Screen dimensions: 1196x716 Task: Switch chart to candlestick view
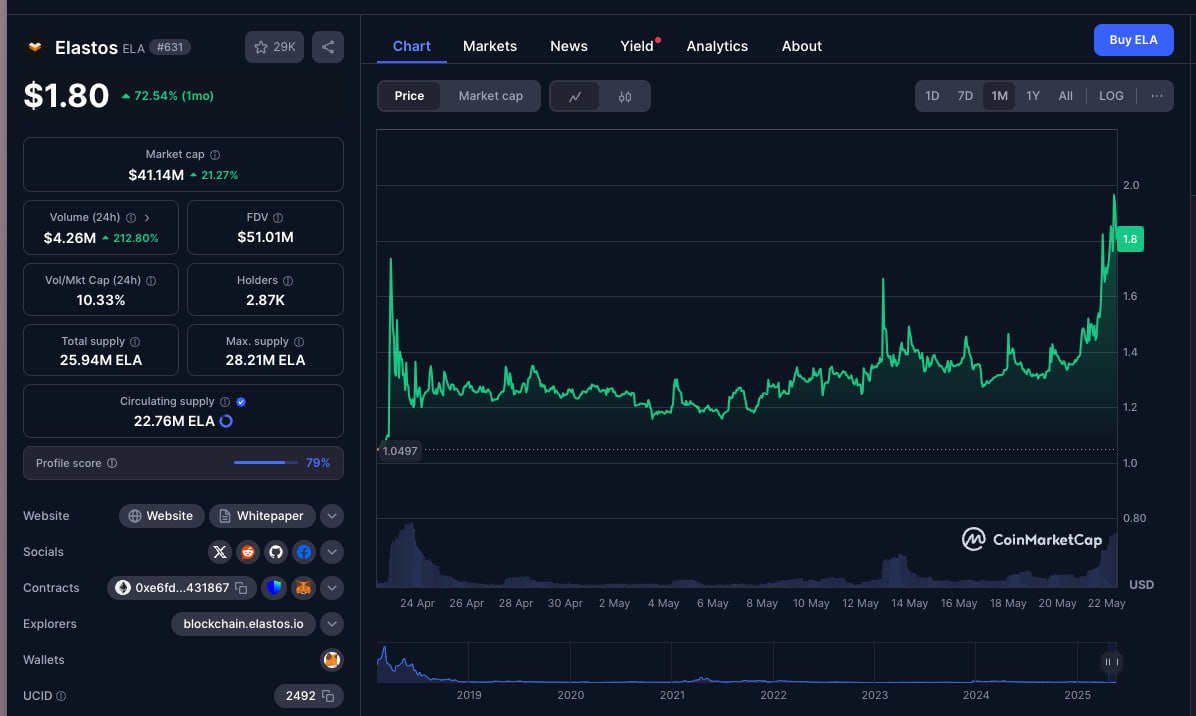tap(625, 97)
